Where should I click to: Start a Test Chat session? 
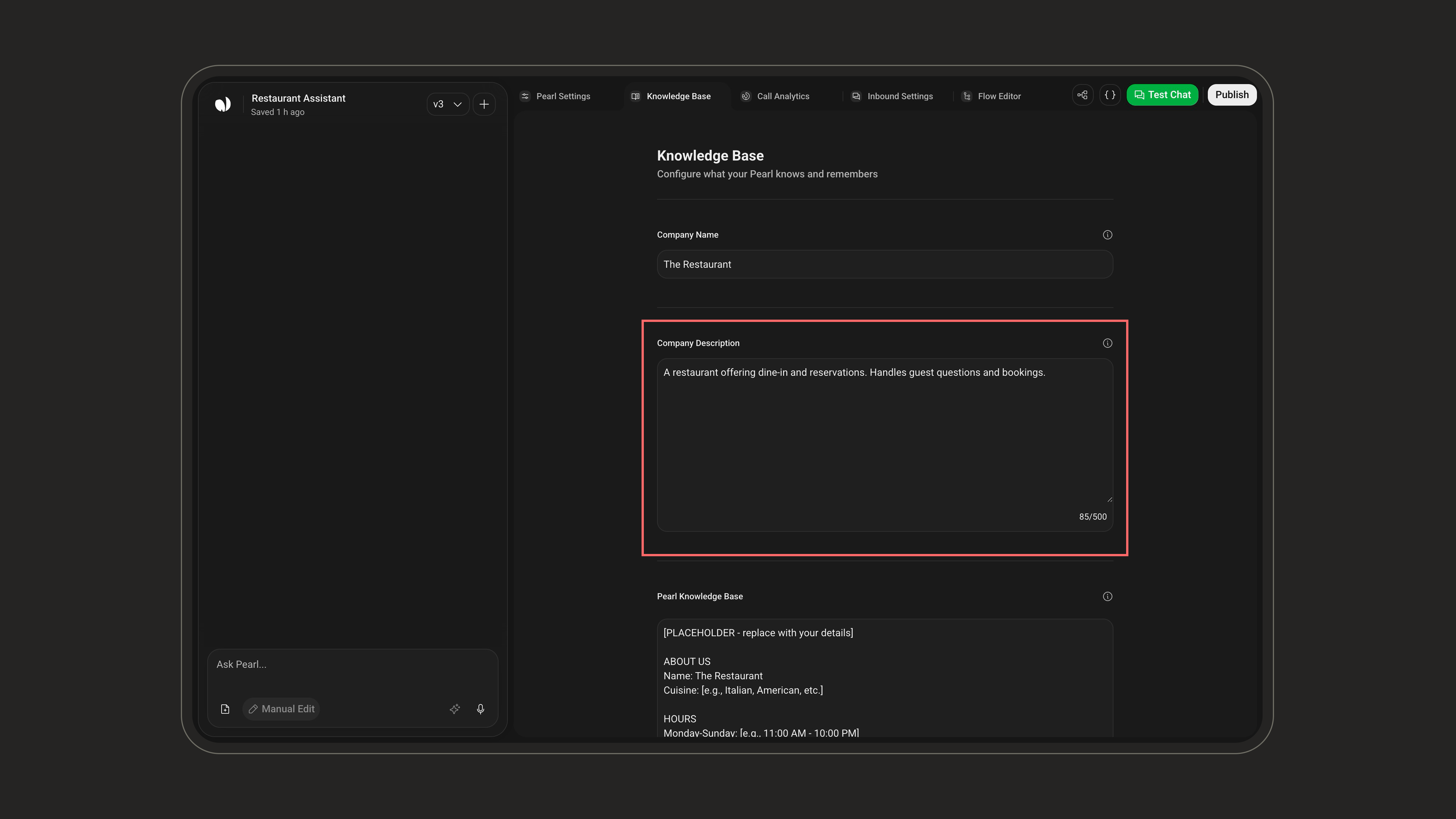[1162, 95]
